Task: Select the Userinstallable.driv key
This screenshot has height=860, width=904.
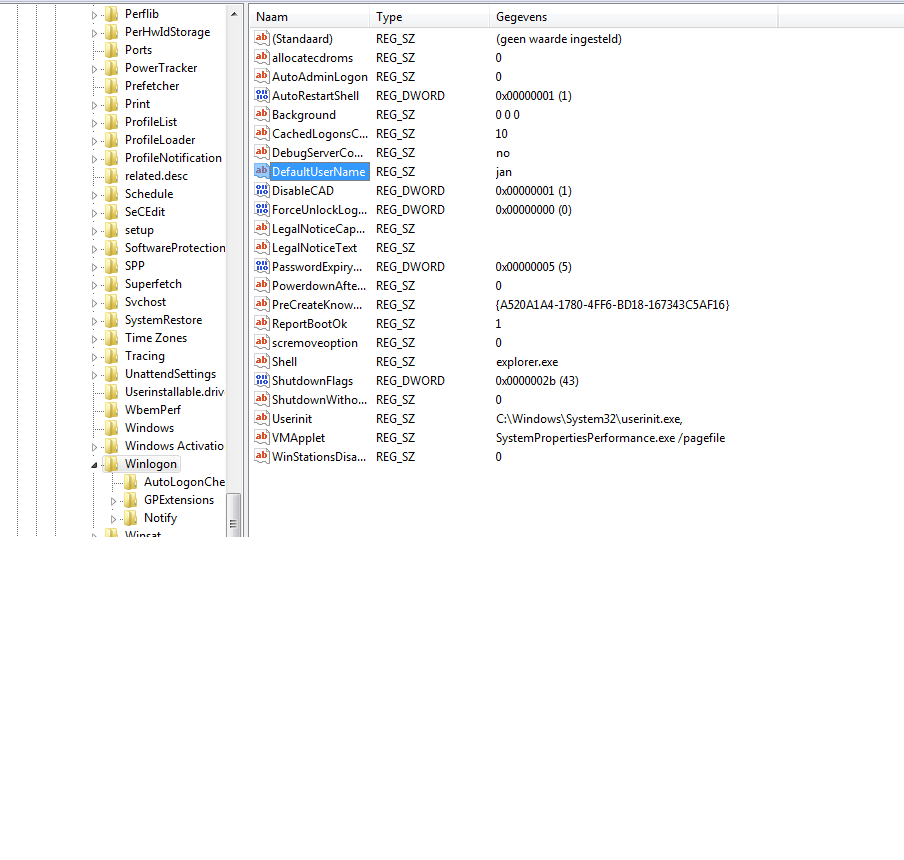Action: click(x=174, y=392)
